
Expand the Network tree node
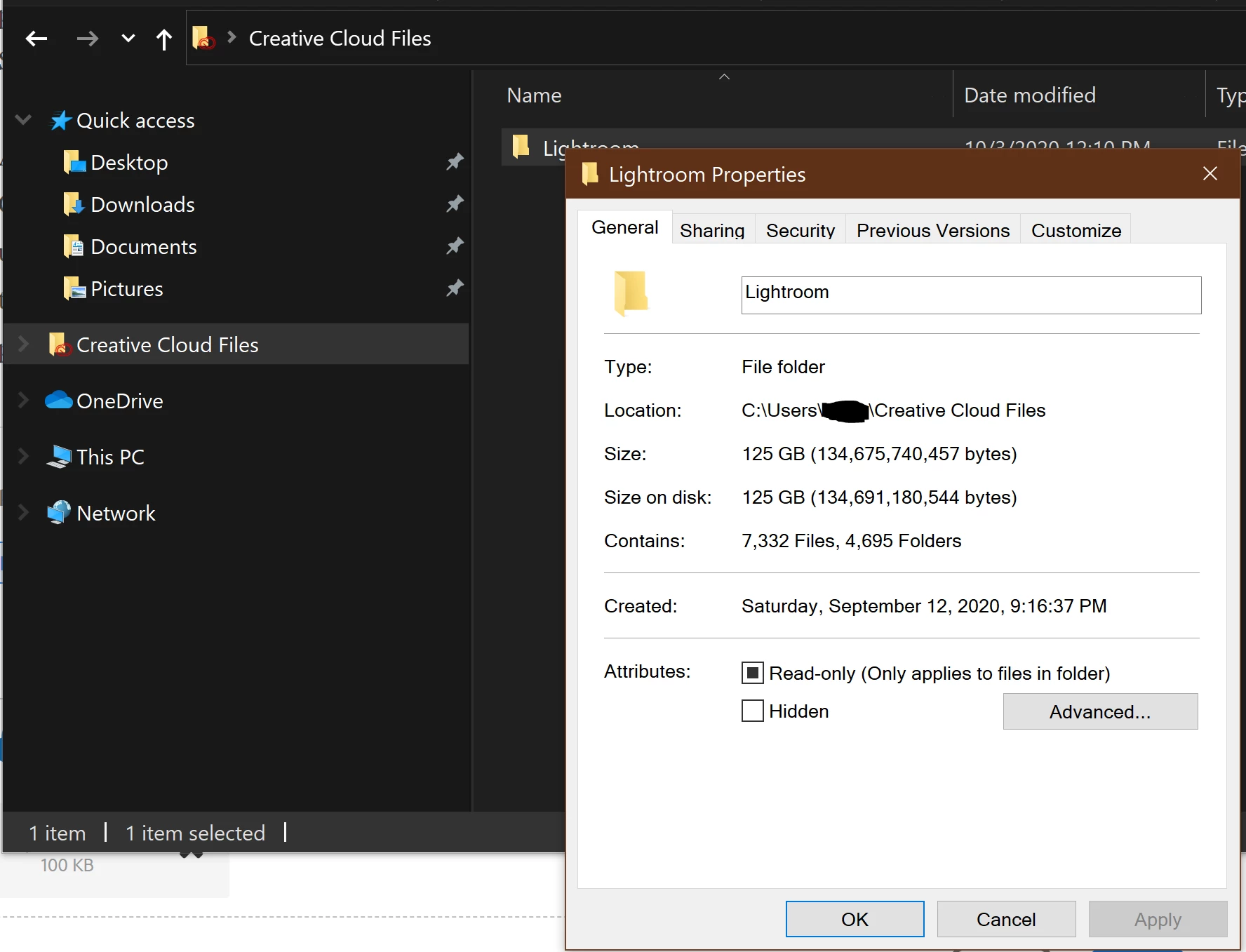(23, 512)
